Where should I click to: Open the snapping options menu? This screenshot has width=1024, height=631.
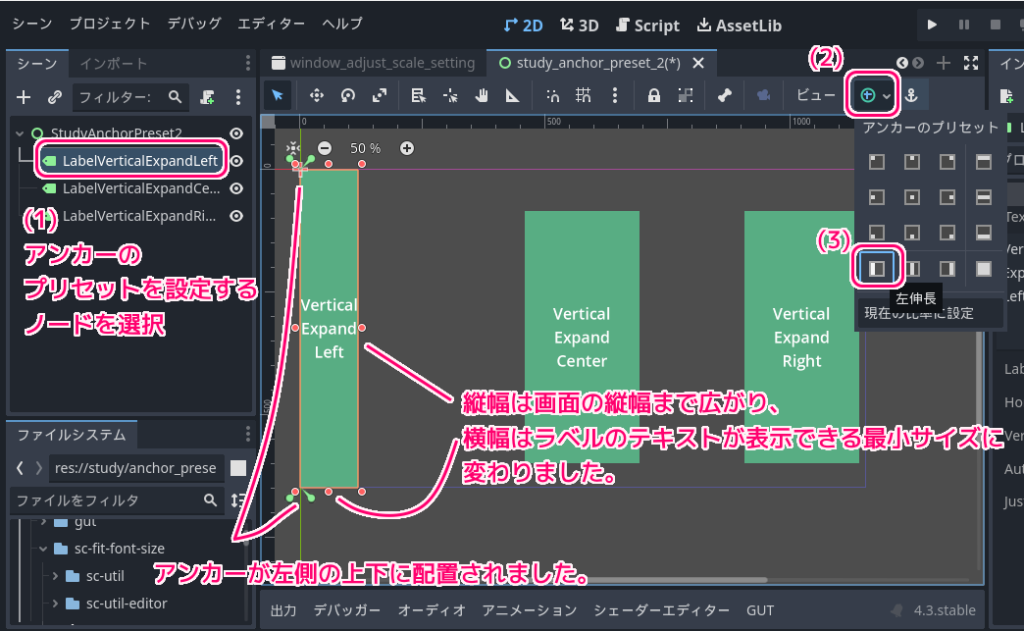click(x=614, y=96)
